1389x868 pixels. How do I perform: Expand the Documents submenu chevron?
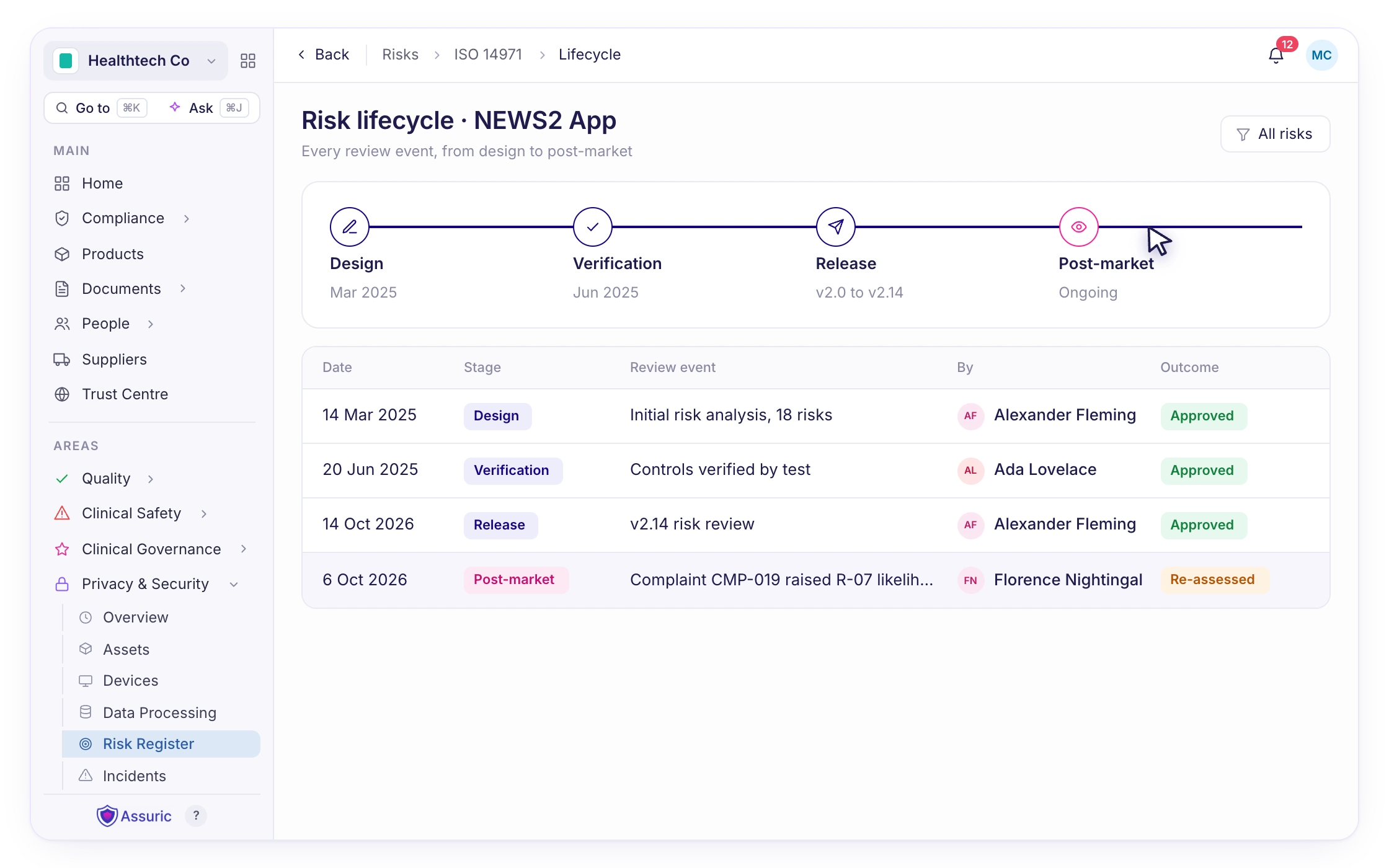pyautogui.click(x=183, y=289)
